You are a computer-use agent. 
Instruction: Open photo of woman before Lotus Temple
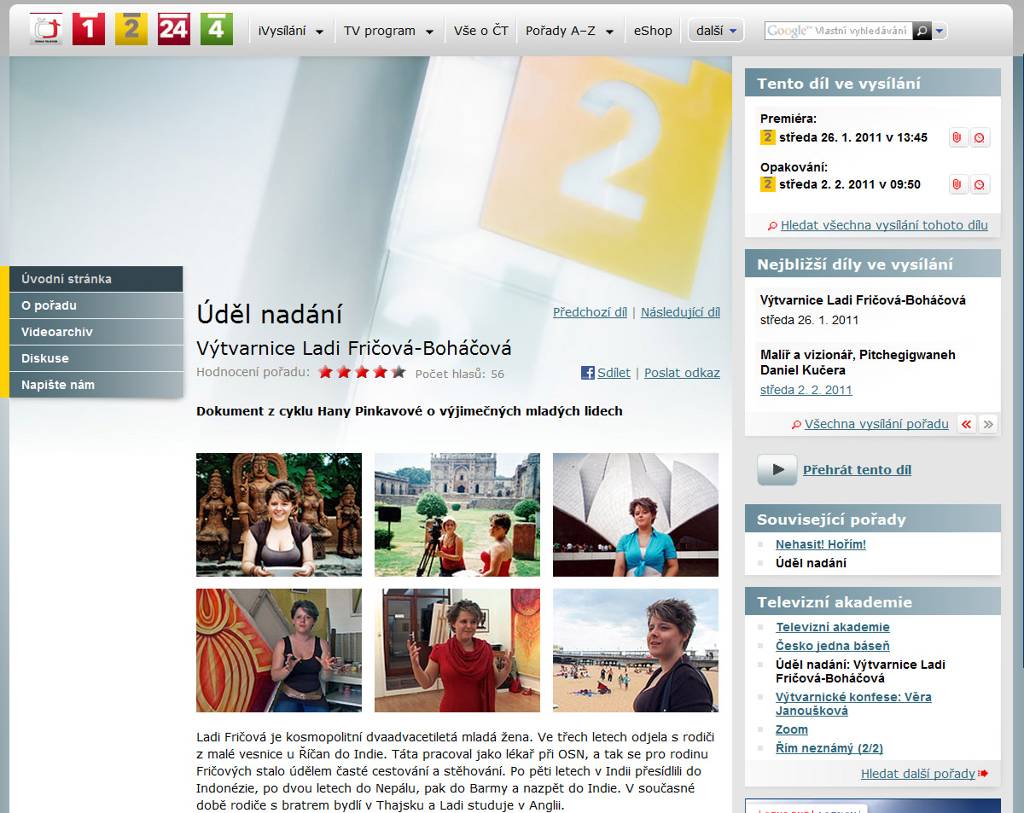[x=635, y=515]
